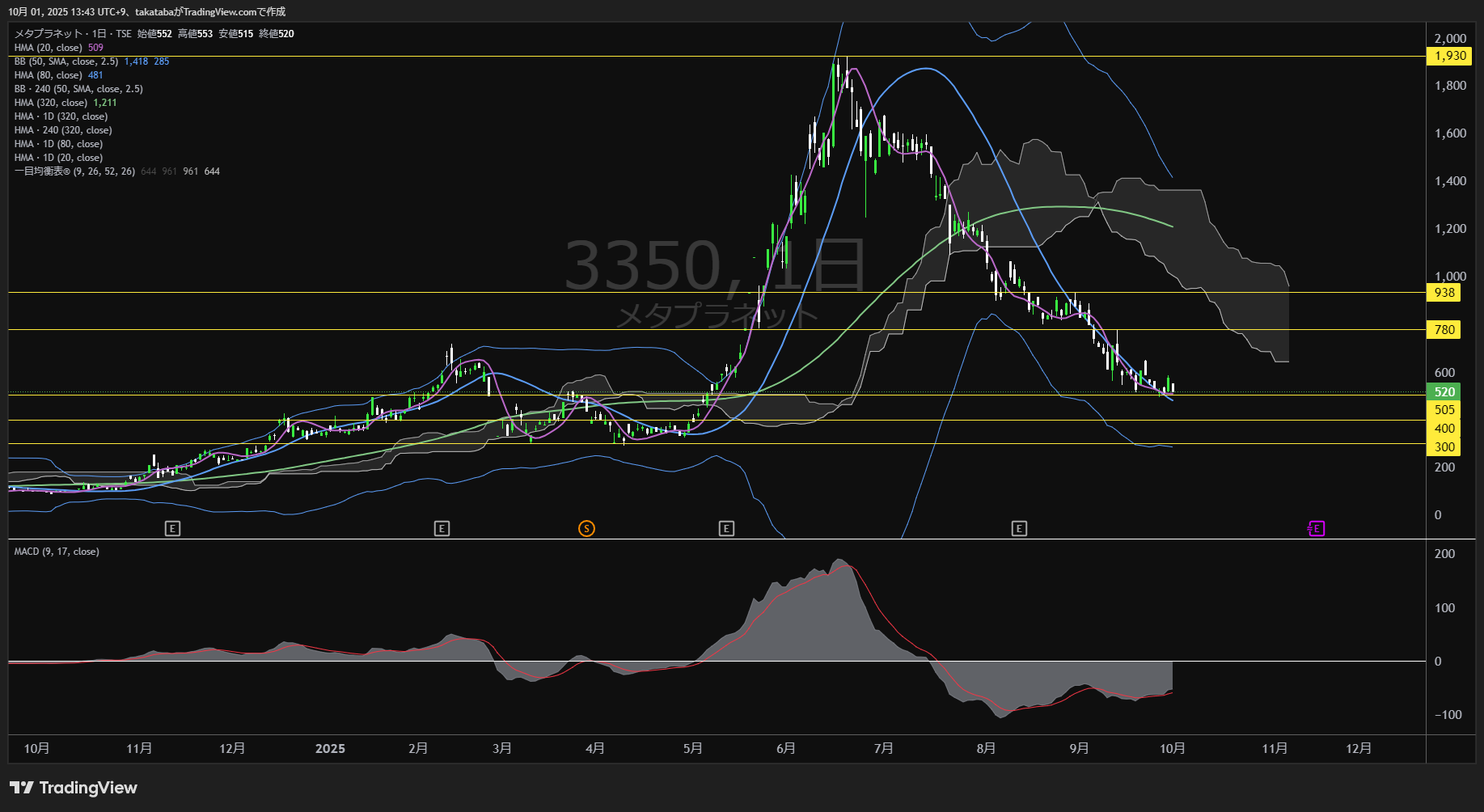Click the 938 price level label
This screenshot has width=1484, height=812.
1444,293
